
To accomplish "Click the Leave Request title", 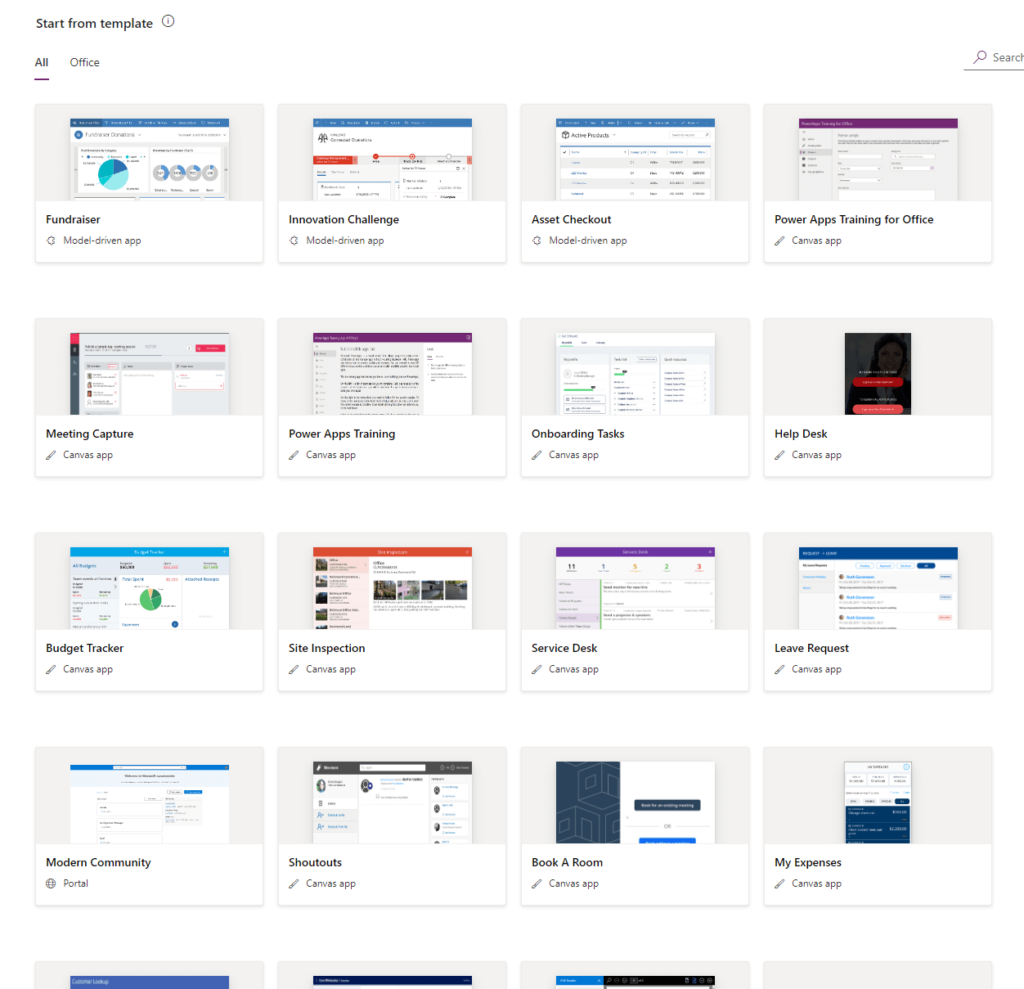I will coord(812,648).
